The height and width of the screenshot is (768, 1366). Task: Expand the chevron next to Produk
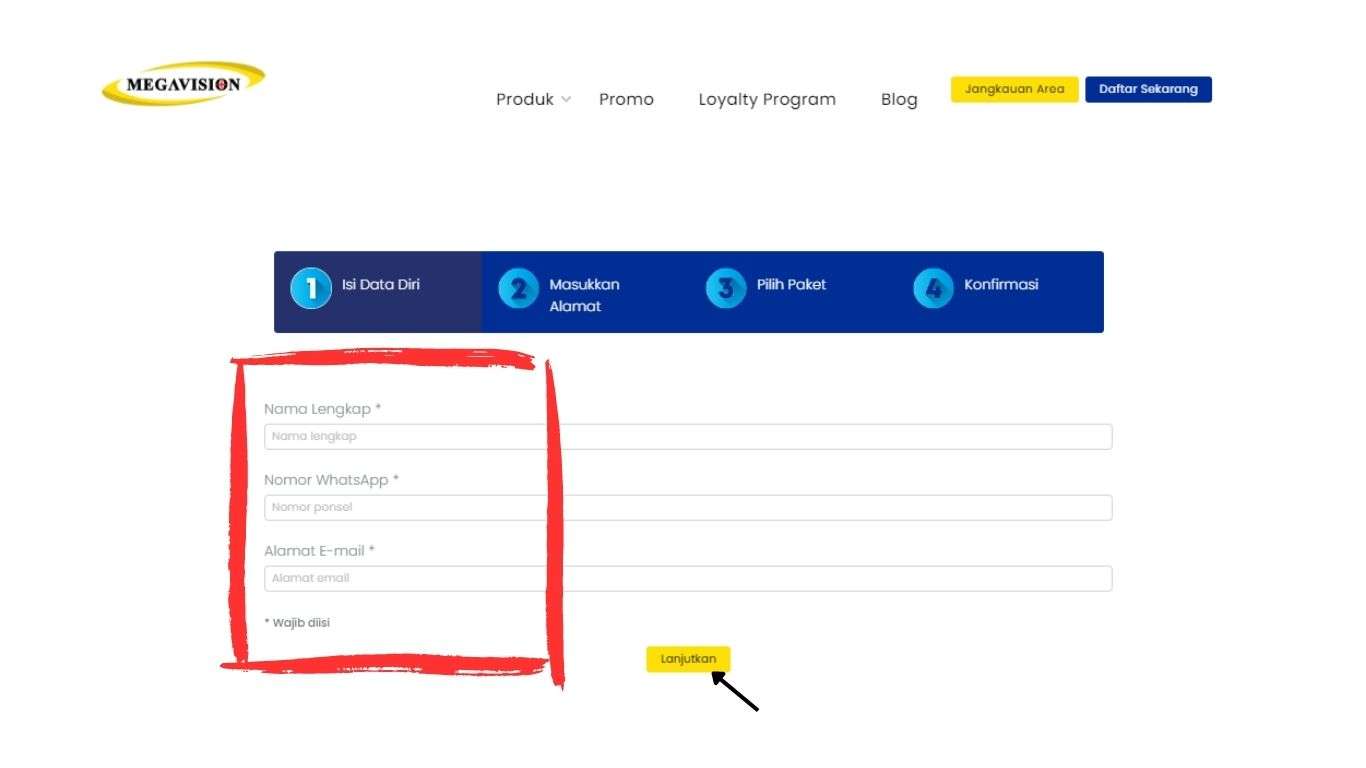pos(566,99)
